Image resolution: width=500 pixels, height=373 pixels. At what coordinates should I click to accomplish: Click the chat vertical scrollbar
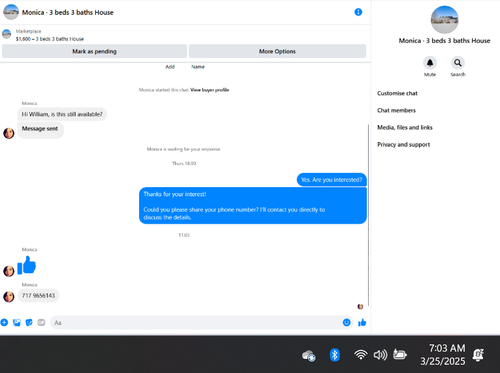[368, 215]
